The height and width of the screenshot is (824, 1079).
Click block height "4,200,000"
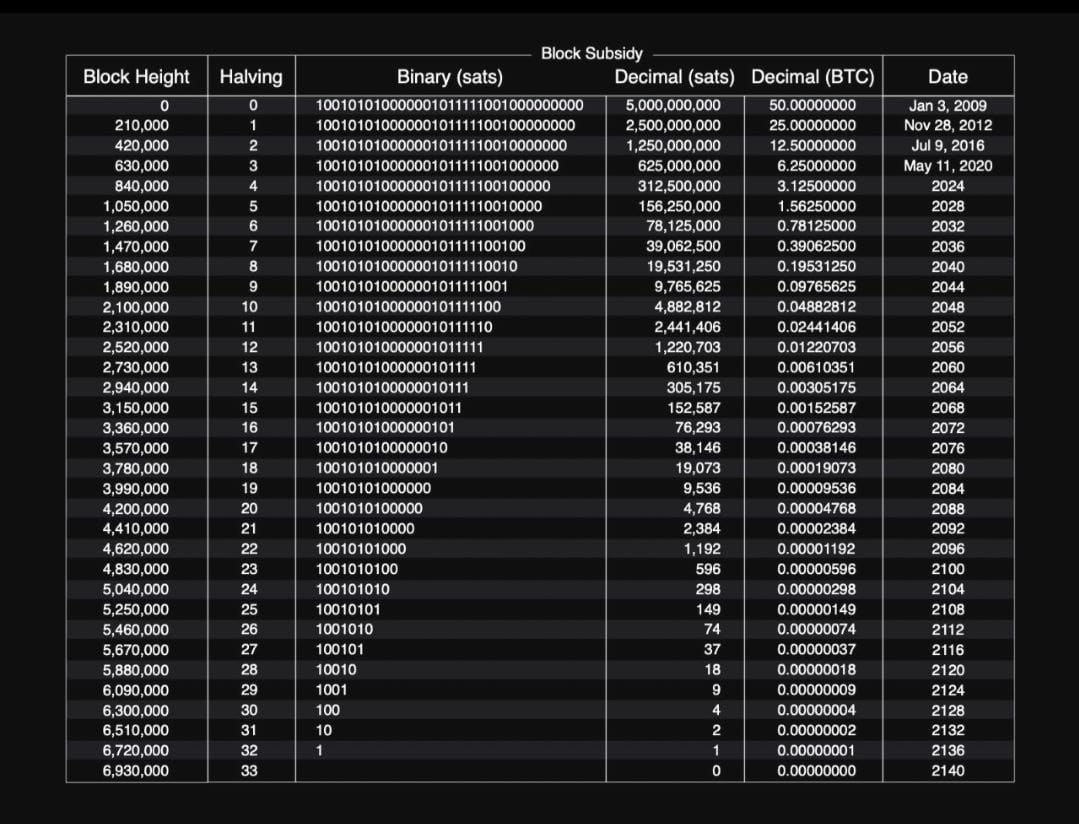[x=136, y=509]
